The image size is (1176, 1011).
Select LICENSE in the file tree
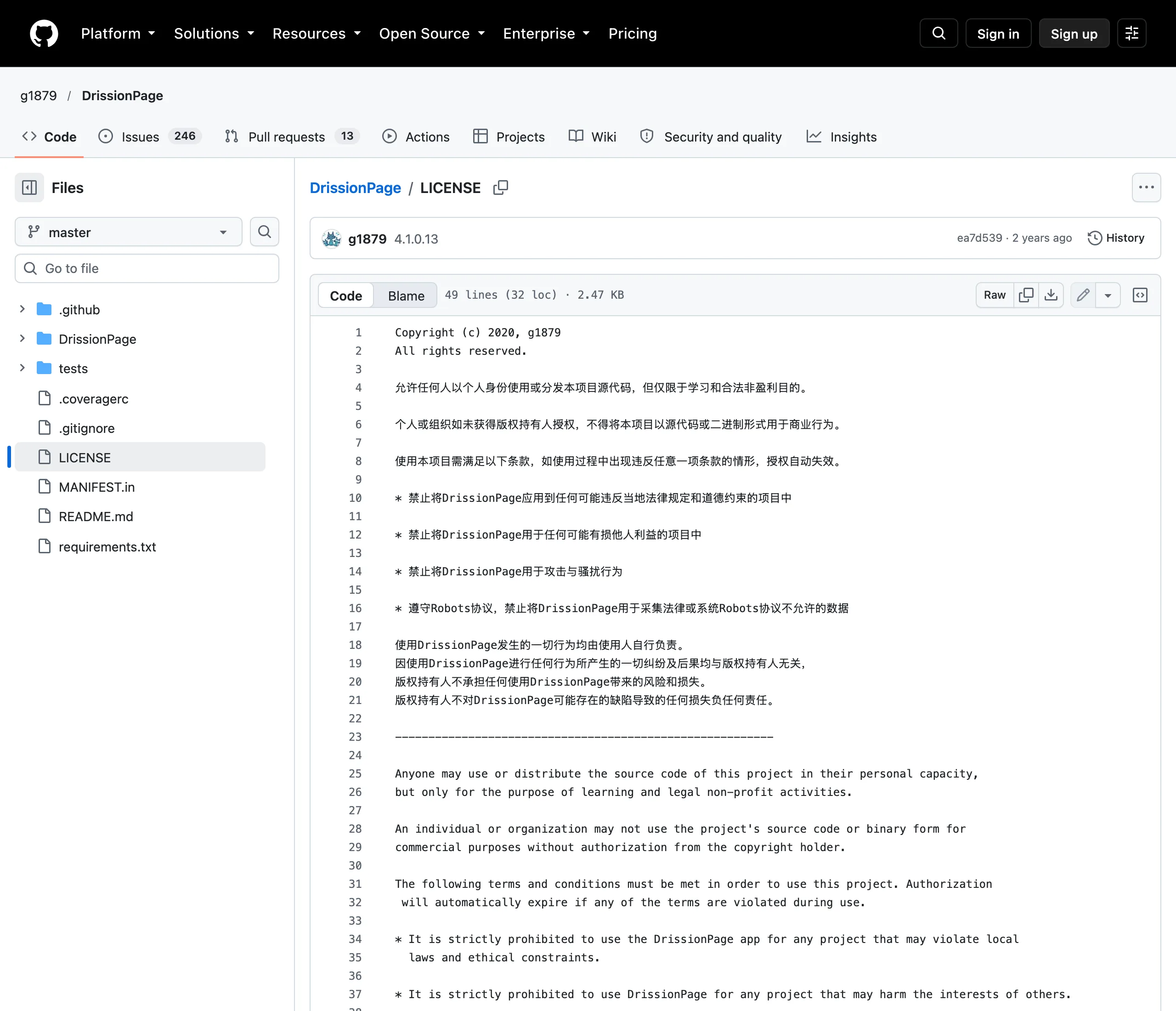point(140,458)
